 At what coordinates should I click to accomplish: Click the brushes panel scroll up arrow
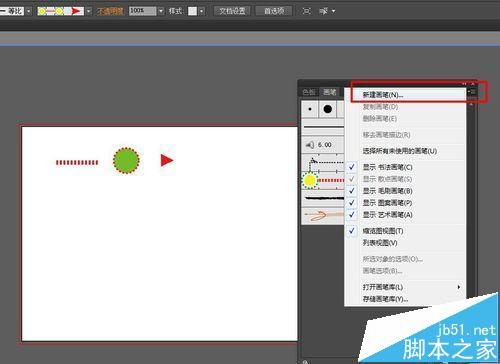471,104
